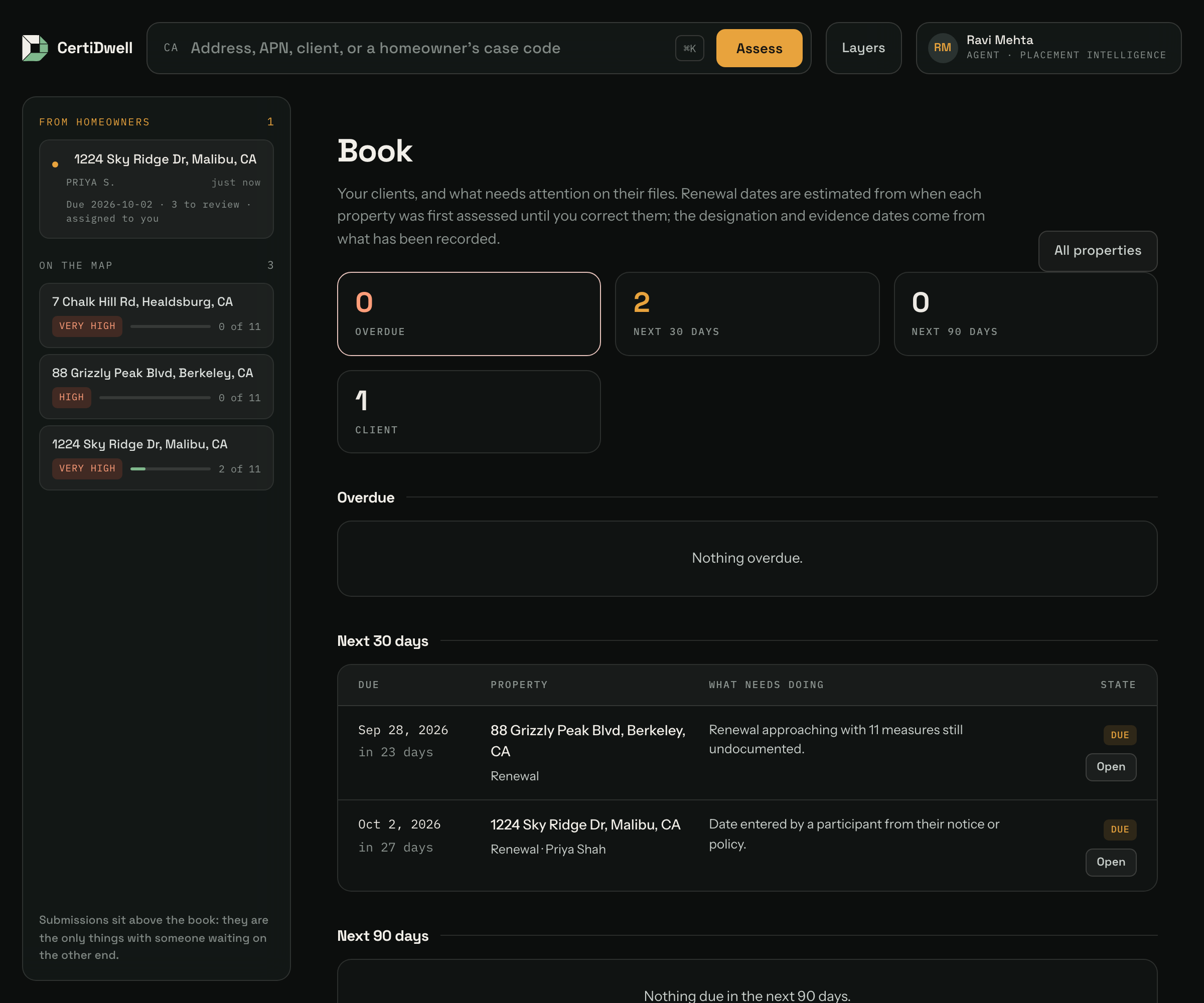1204x1003 pixels.
Task: Click the ⌘K shortcut badge
Action: (x=689, y=48)
